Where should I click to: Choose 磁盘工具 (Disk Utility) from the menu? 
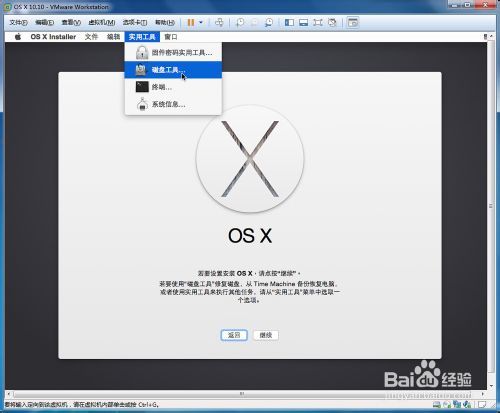point(173,70)
